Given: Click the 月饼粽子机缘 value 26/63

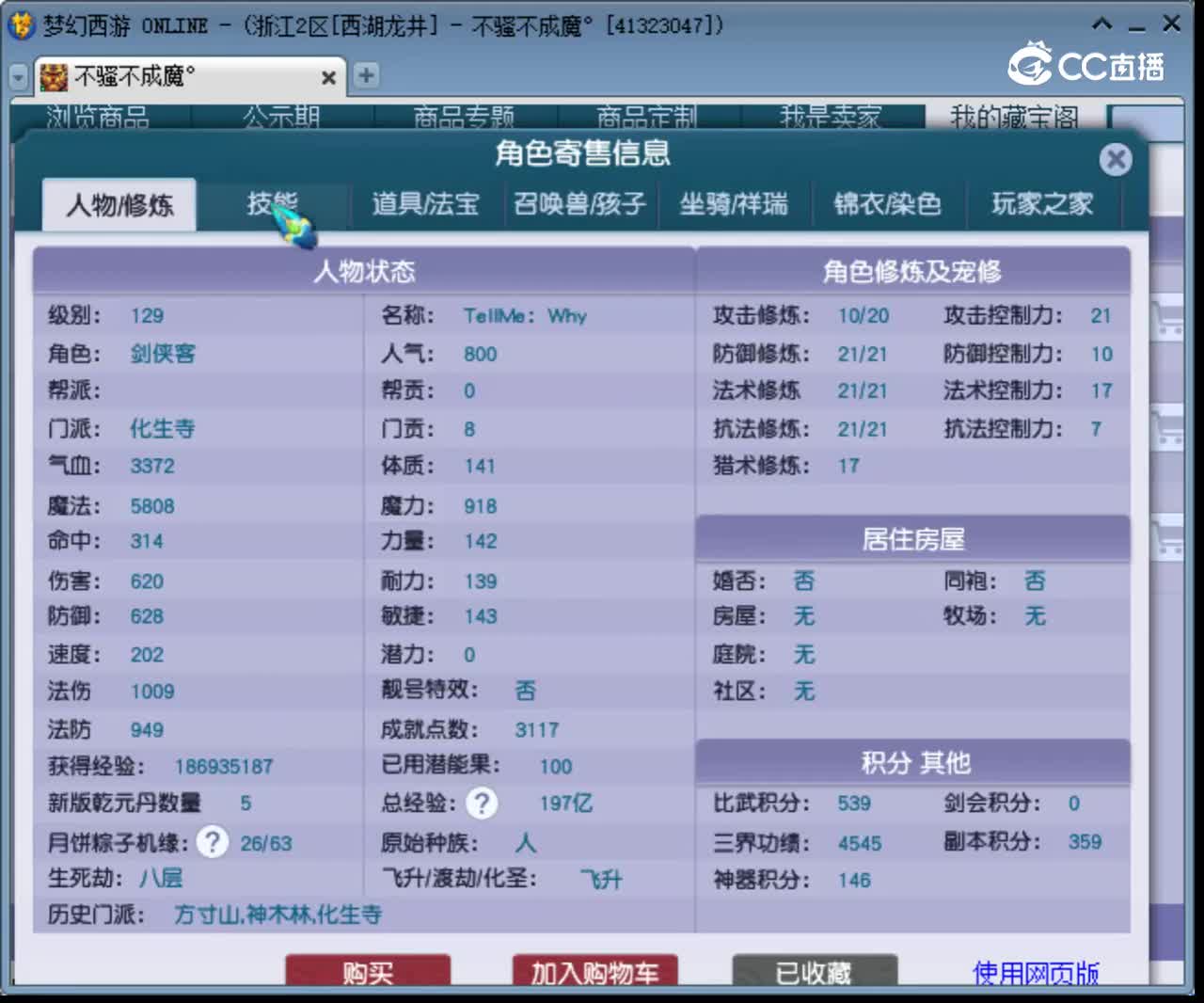Looking at the screenshot, I should [x=266, y=843].
